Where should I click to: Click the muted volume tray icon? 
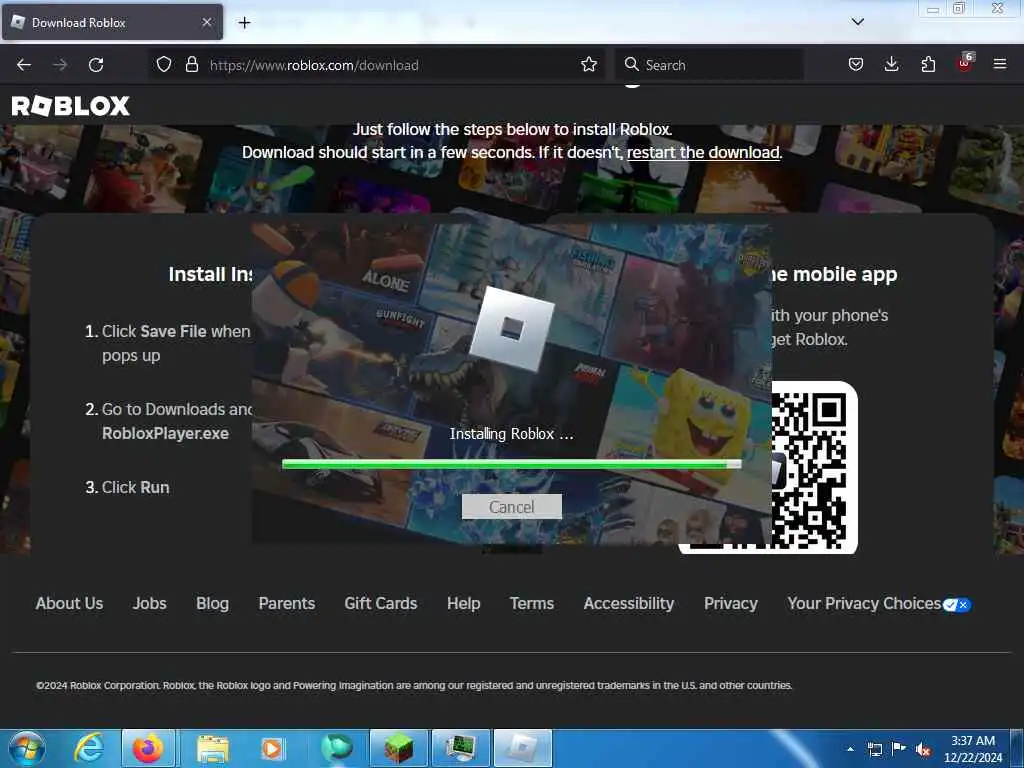(x=923, y=749)
